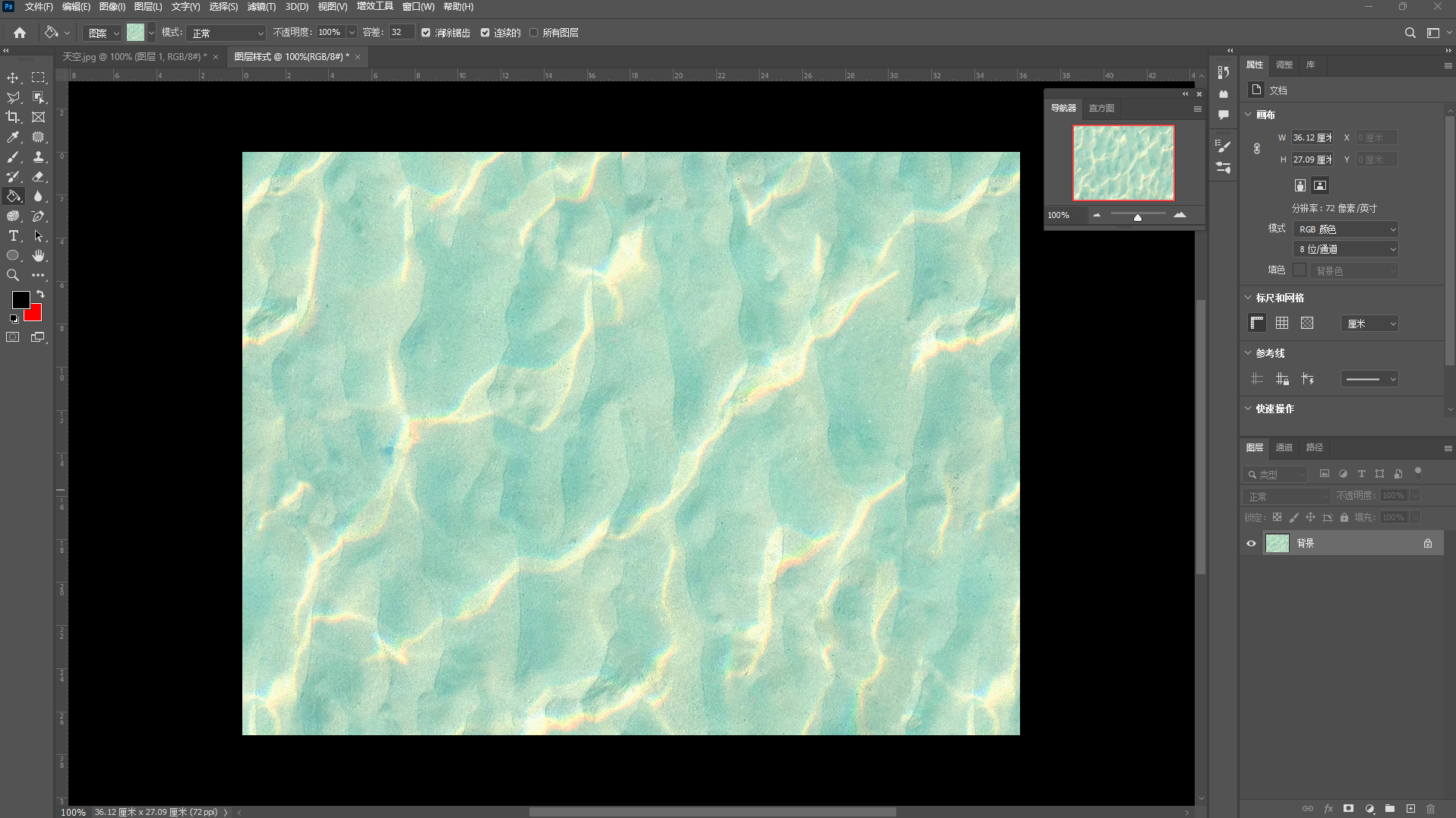Collapse the 标尺和网格 section
The height and width of the screenshot is (818, 1456).
coord(1248,298)
